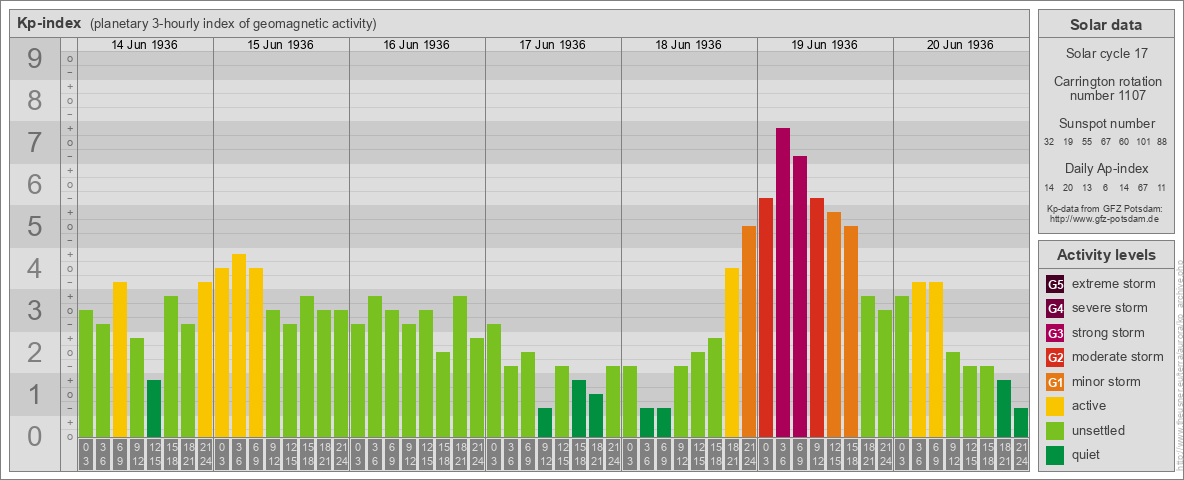Click Kp scale number 0

pos(35,436)
